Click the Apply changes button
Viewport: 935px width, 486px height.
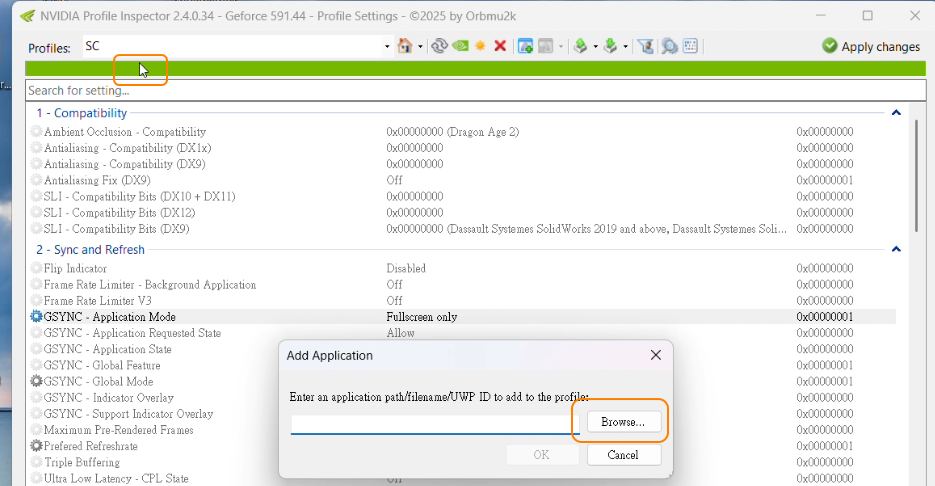point(870,46)
